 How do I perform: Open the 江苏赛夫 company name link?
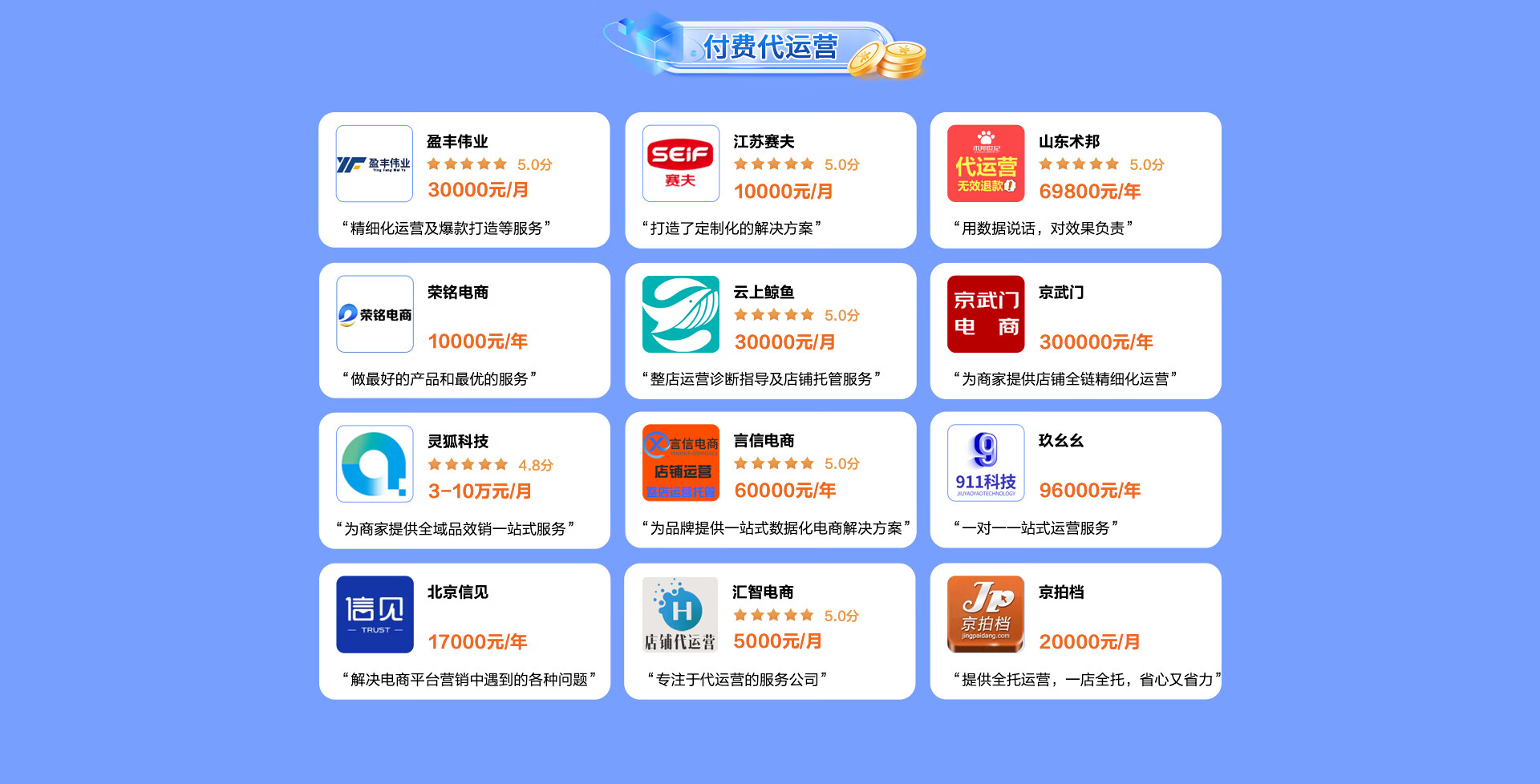[764, 142]
